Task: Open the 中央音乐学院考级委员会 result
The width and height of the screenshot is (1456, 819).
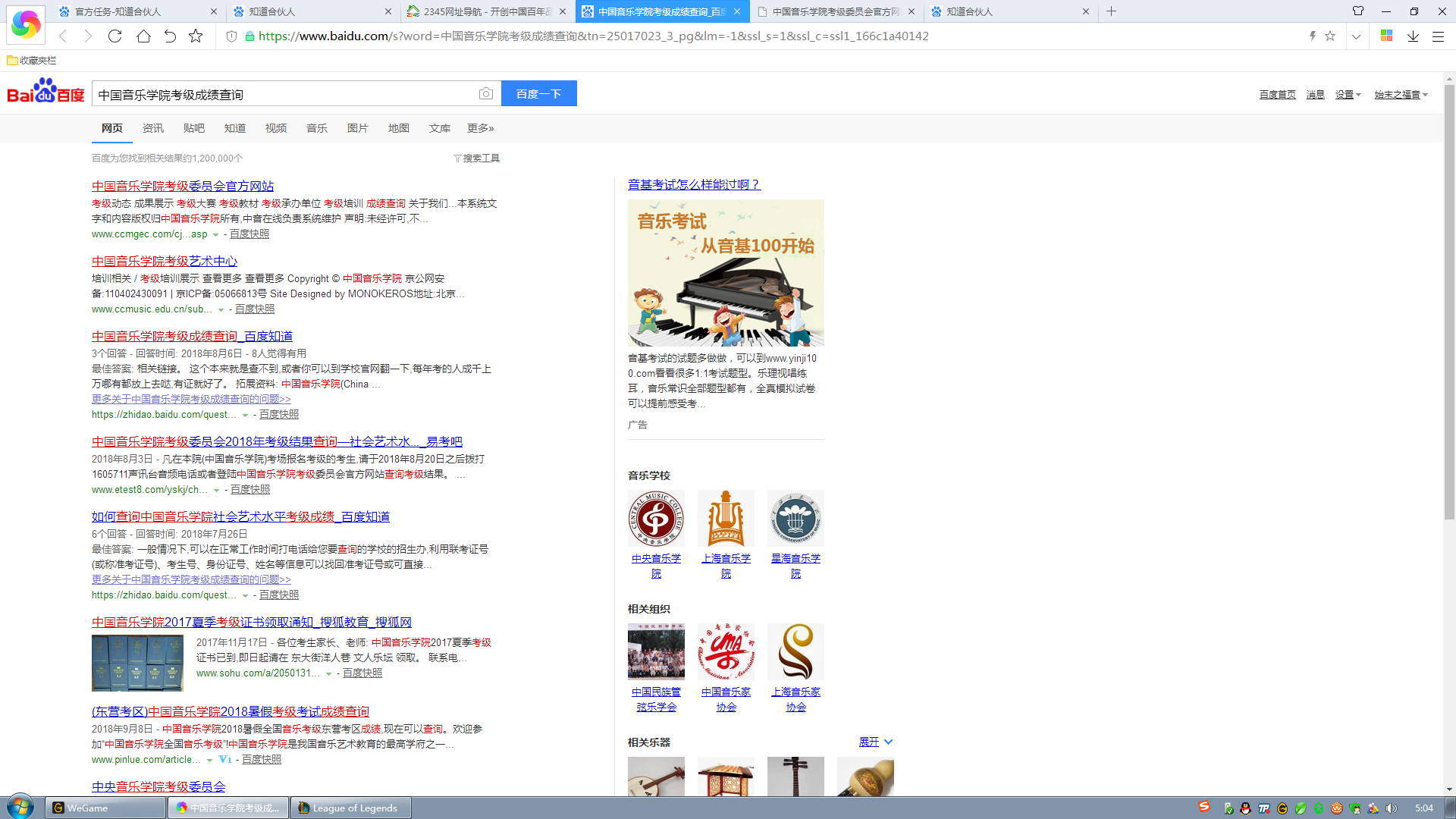Action: [x=158, y=786]
